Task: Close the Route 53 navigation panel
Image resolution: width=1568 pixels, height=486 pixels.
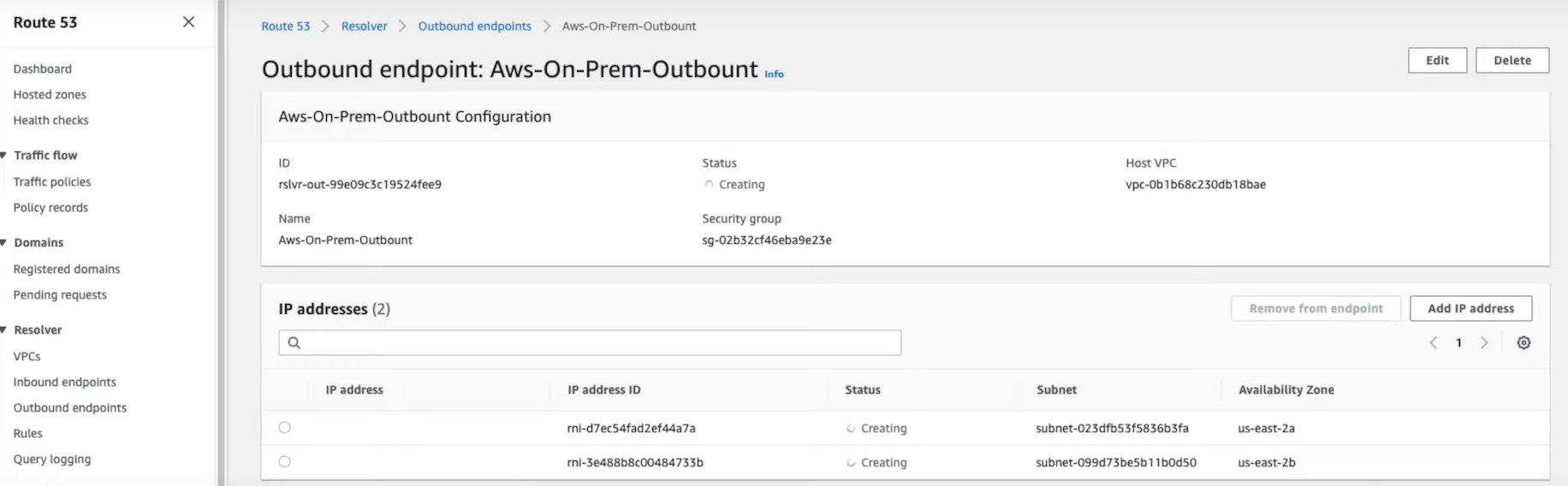Action: point(188,22)
